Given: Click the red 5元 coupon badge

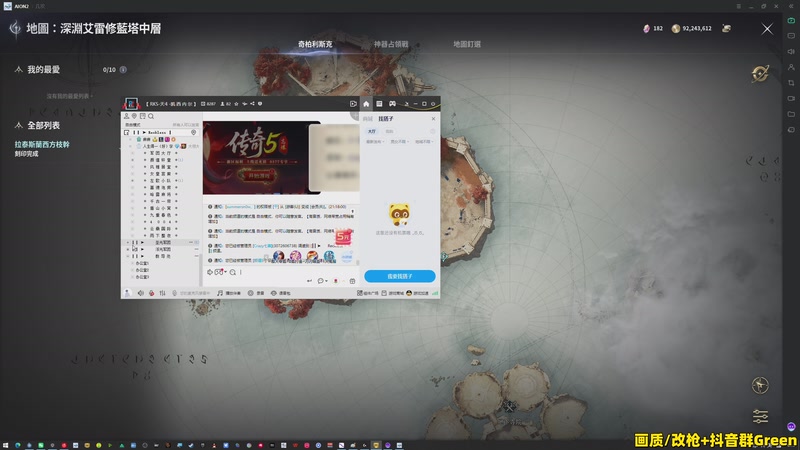Looking at the screenshot, I should tap(343, 237).
